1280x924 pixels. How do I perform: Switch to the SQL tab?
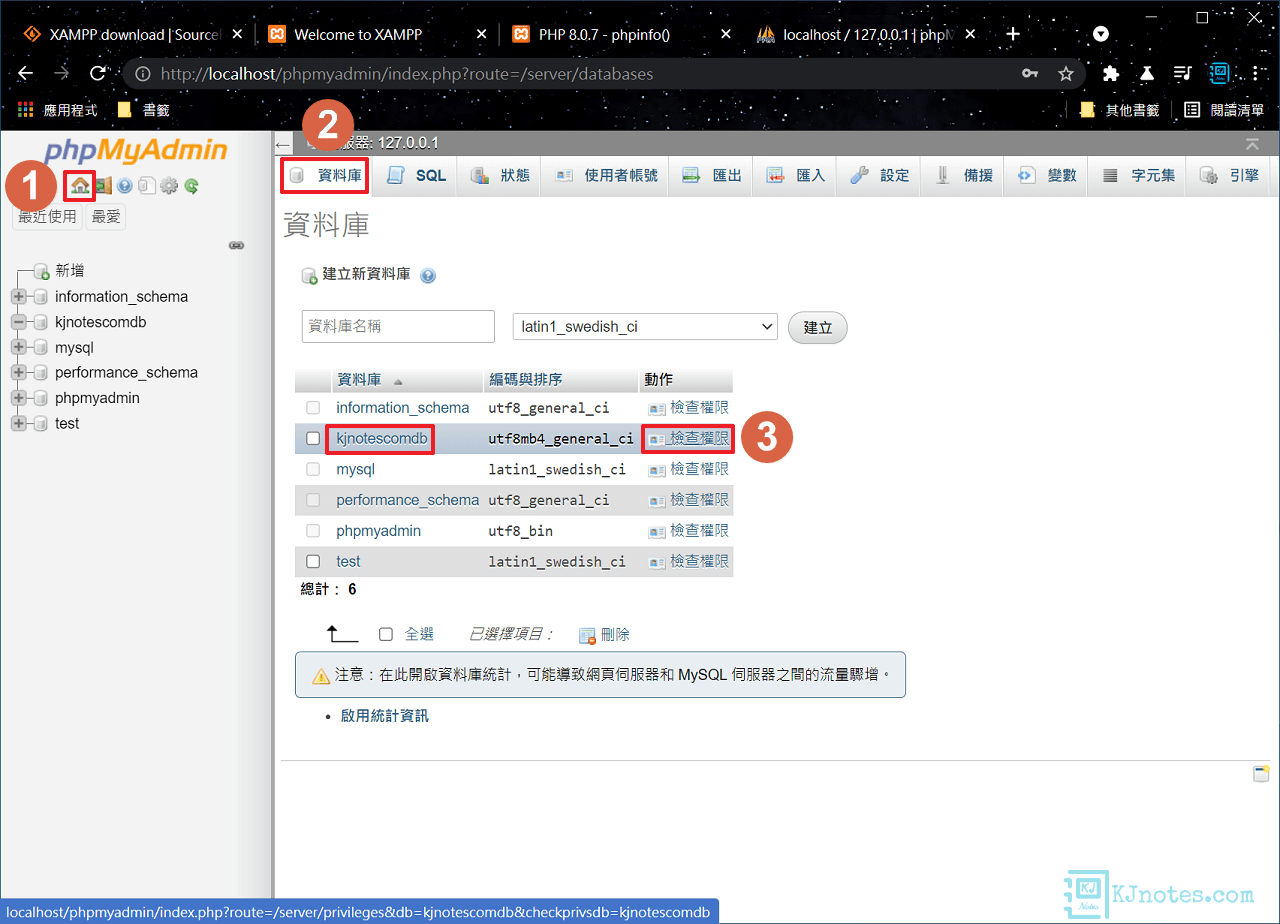tap(416, 176)
